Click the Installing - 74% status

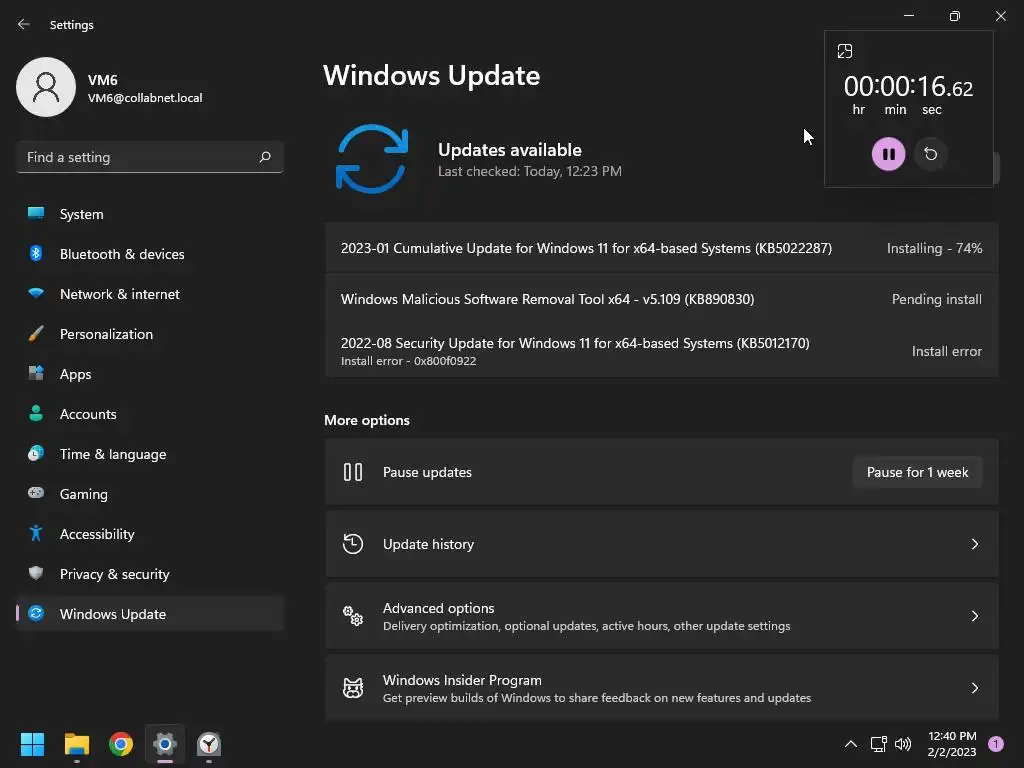(934, 248)
